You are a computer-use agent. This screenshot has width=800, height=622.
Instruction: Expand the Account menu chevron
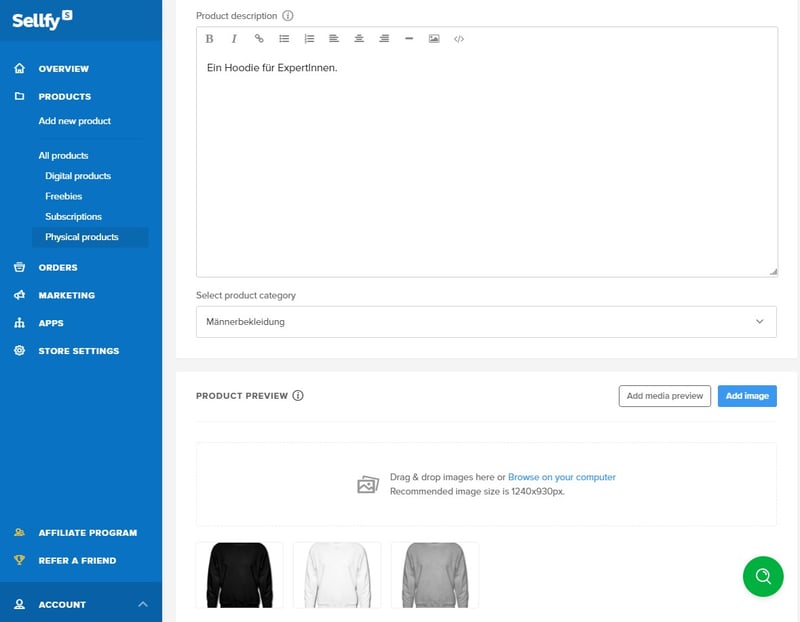143,604
